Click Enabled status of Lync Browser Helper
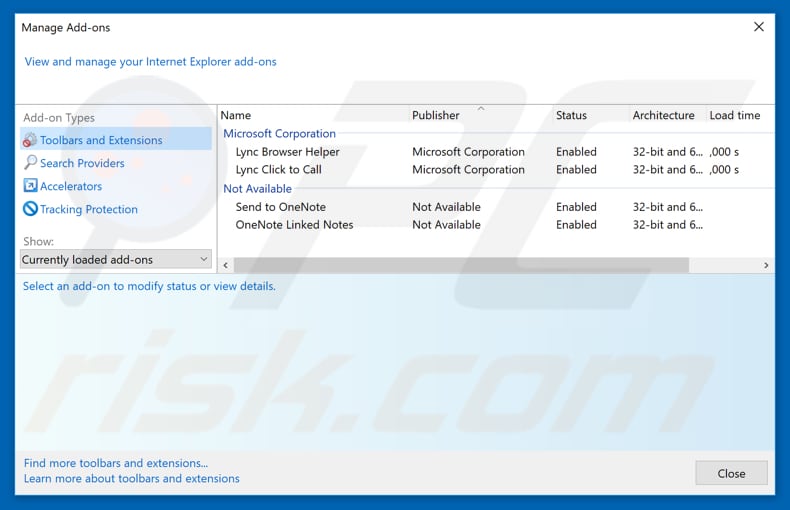Screen dimensions: 790x510 tap(576, 152)
